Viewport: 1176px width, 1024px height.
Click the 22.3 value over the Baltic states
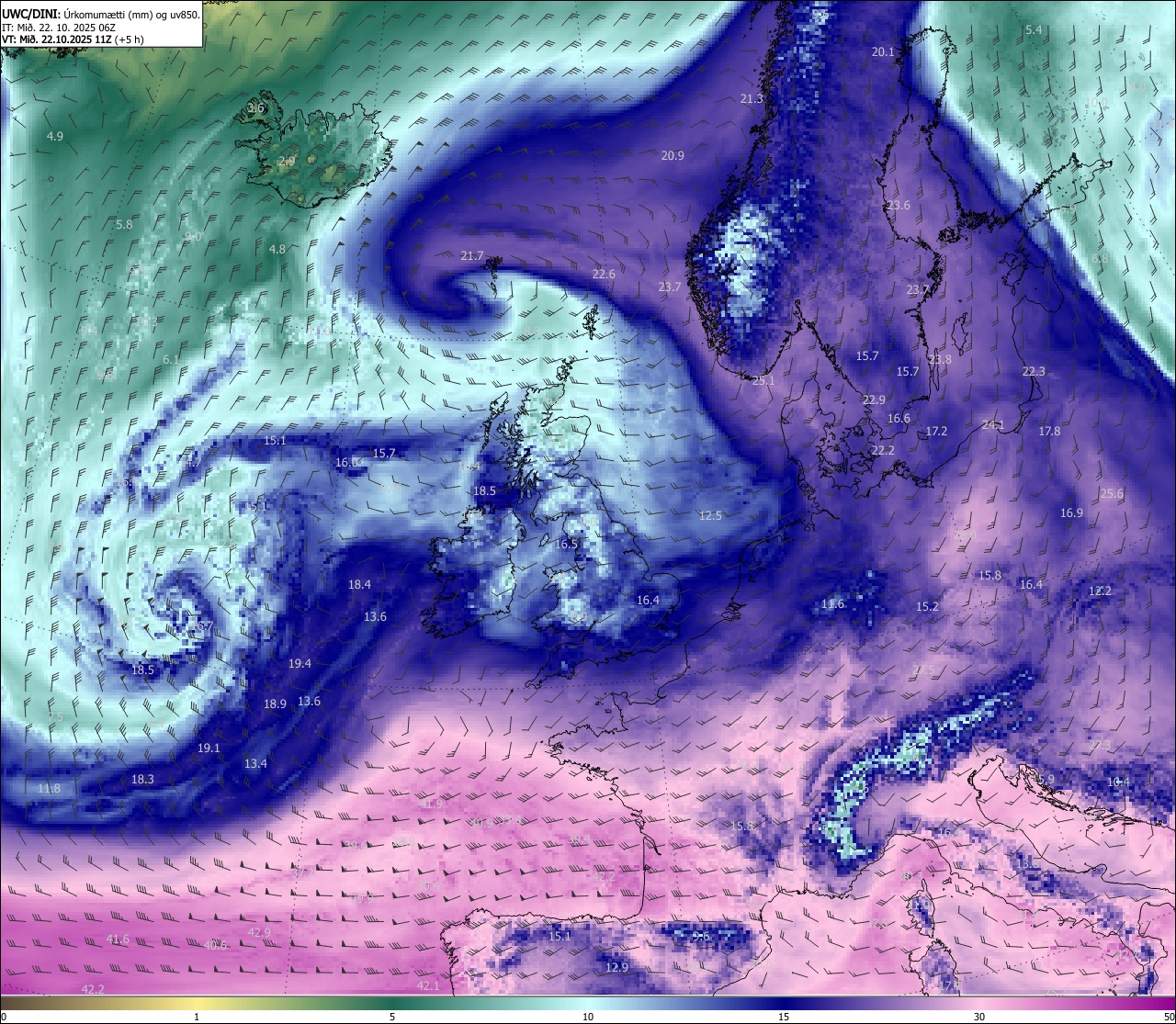(1034, 371)
